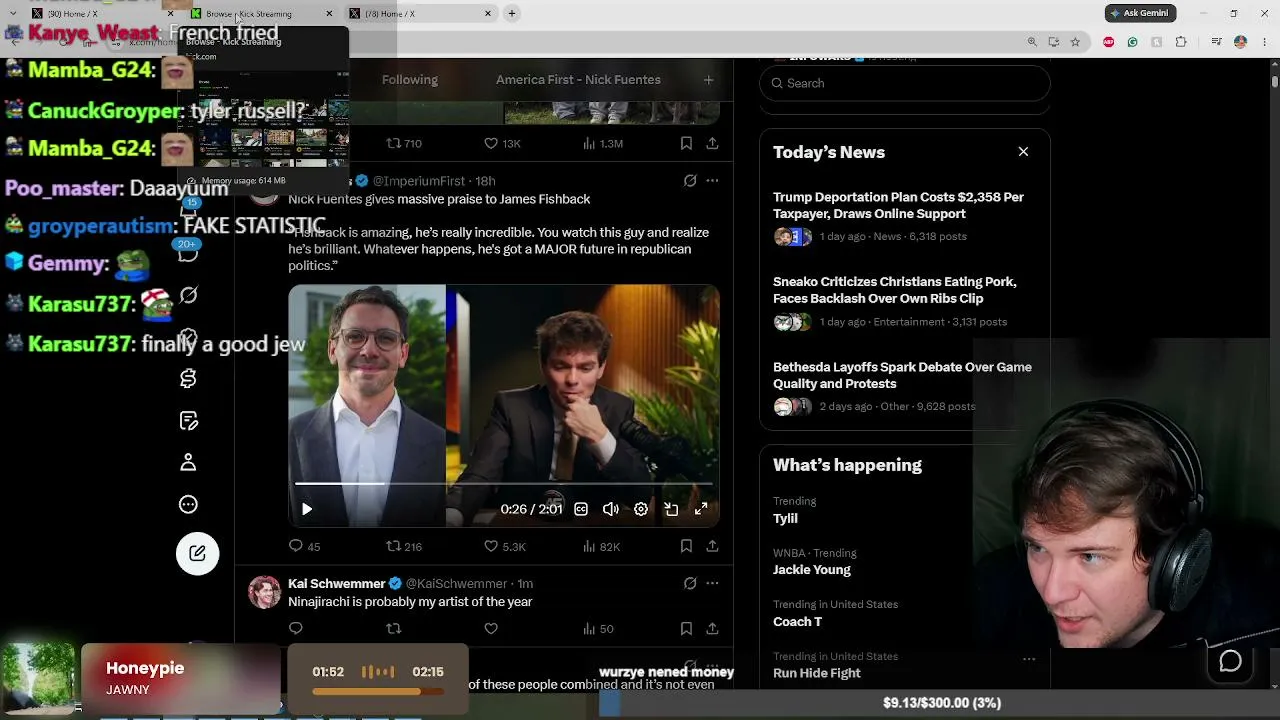Open Bethesda Layoffs news story
Screen dimensions: 1280x720
[902, 375]
